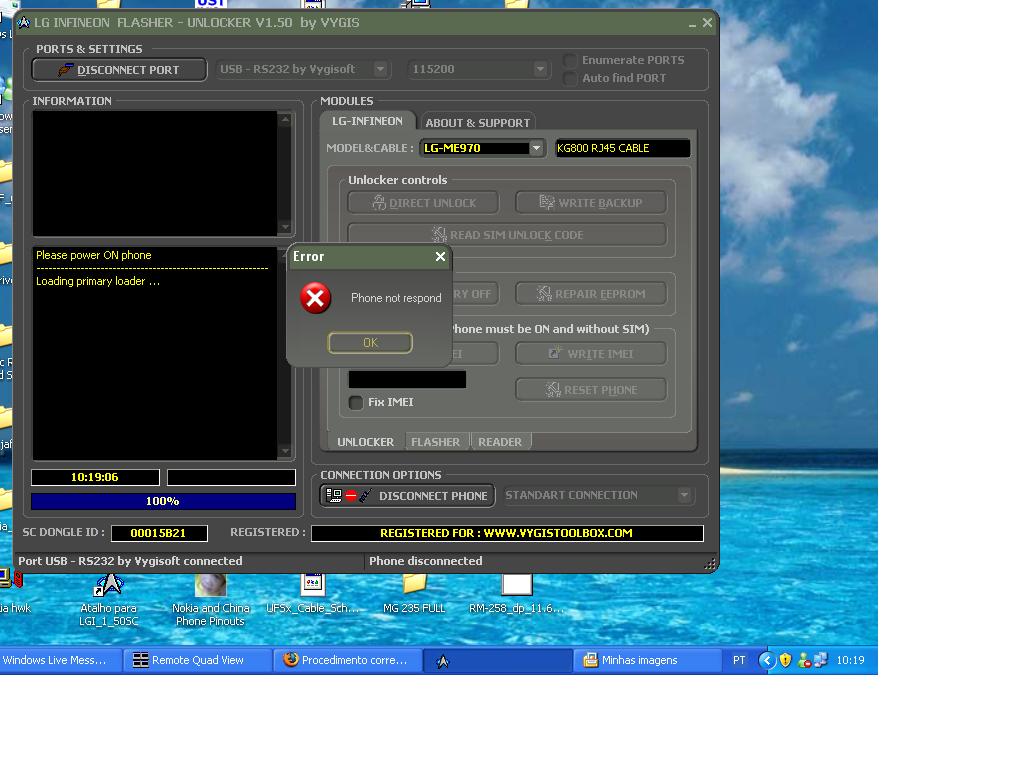The width and height of the screenshot is (1024, 768).
Task: Click the Reset Phone button
Action: [591, 389]
